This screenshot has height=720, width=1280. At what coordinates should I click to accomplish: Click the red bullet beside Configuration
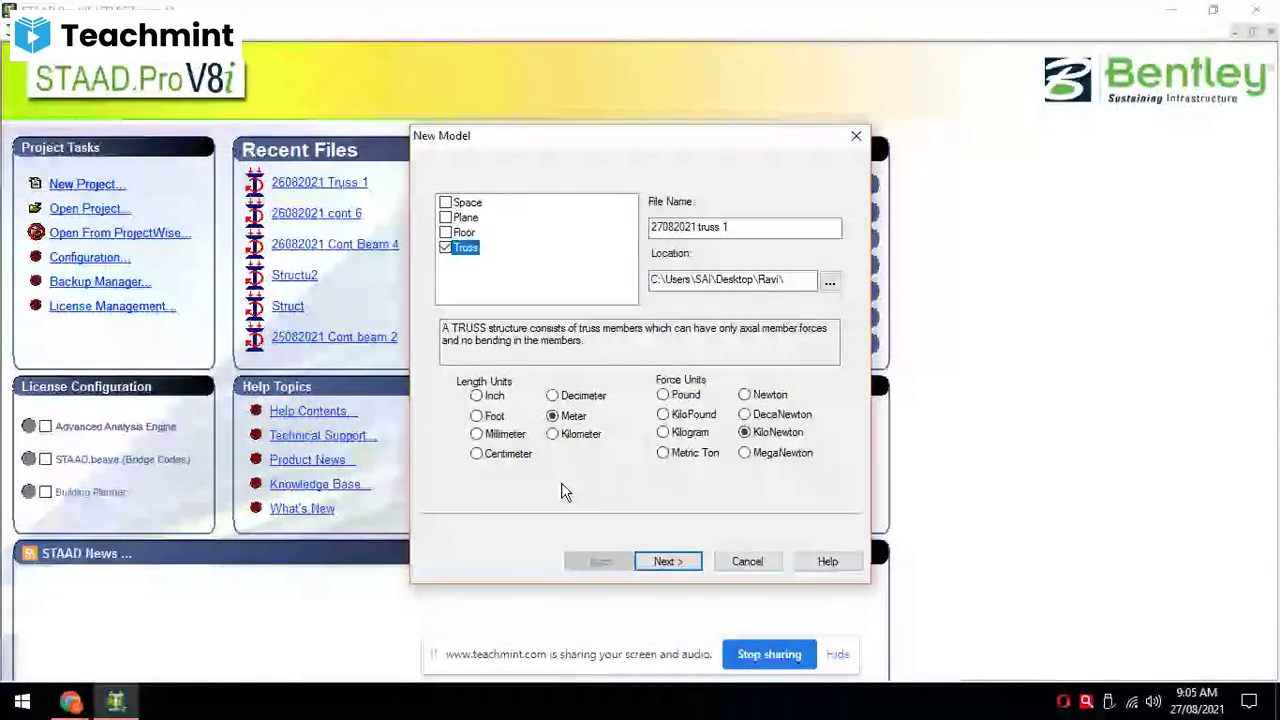pyautogui.click(x=36, y=257)
